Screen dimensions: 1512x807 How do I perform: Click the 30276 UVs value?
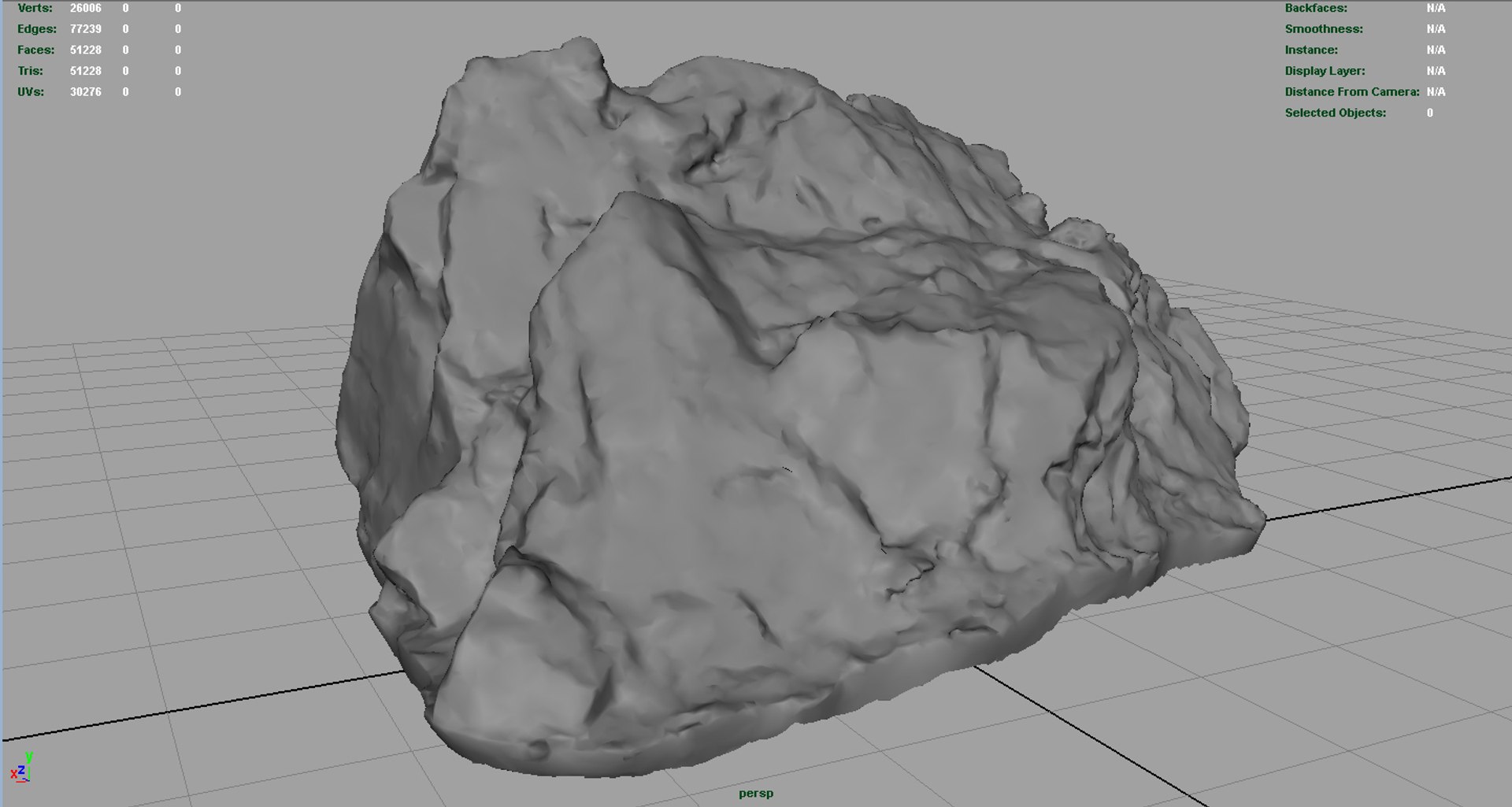(x=86, y=92)
